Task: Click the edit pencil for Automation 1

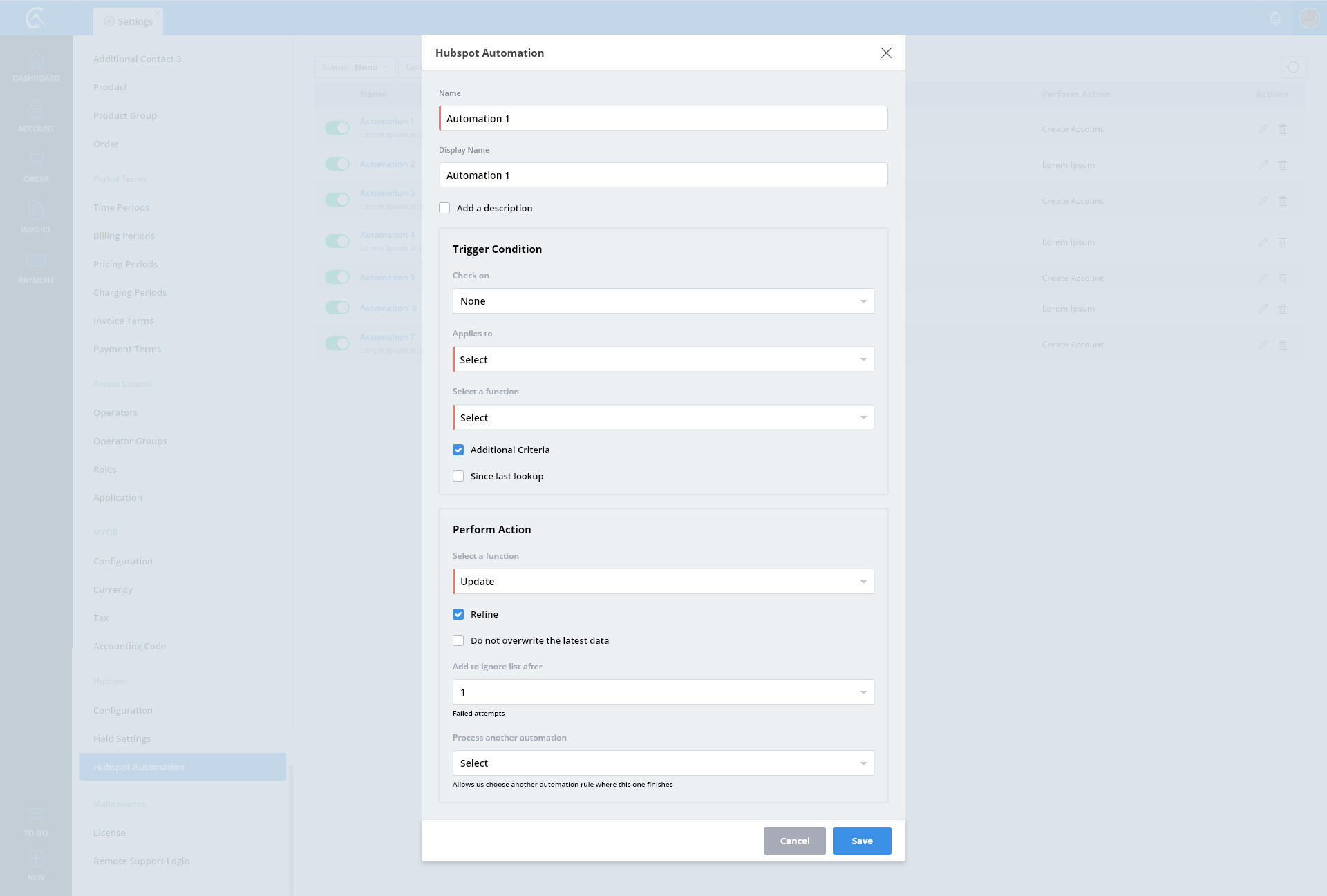Action: pyautogui.click(x=1263, y=129)
